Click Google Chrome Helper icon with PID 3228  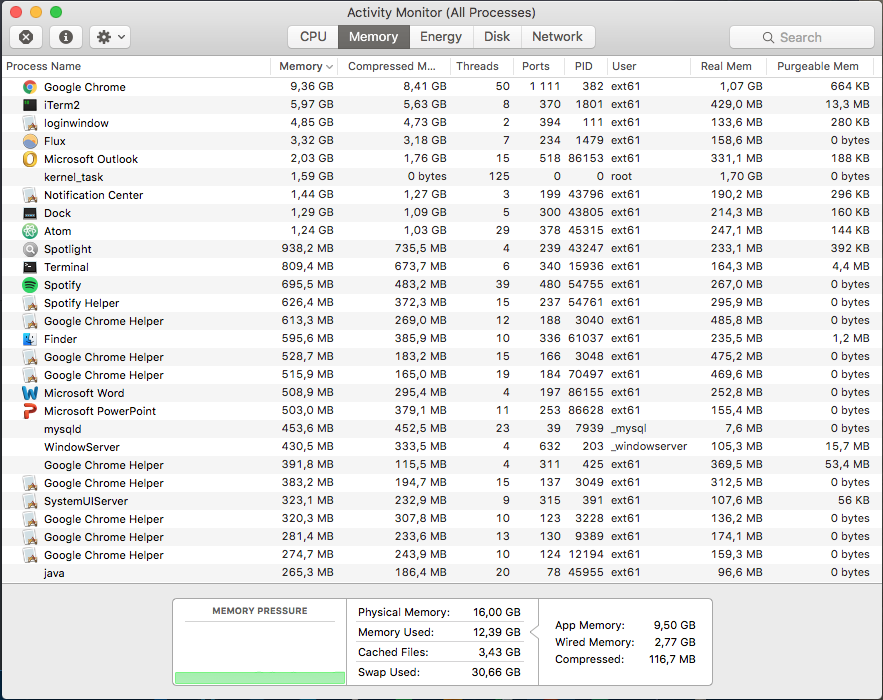30,519
